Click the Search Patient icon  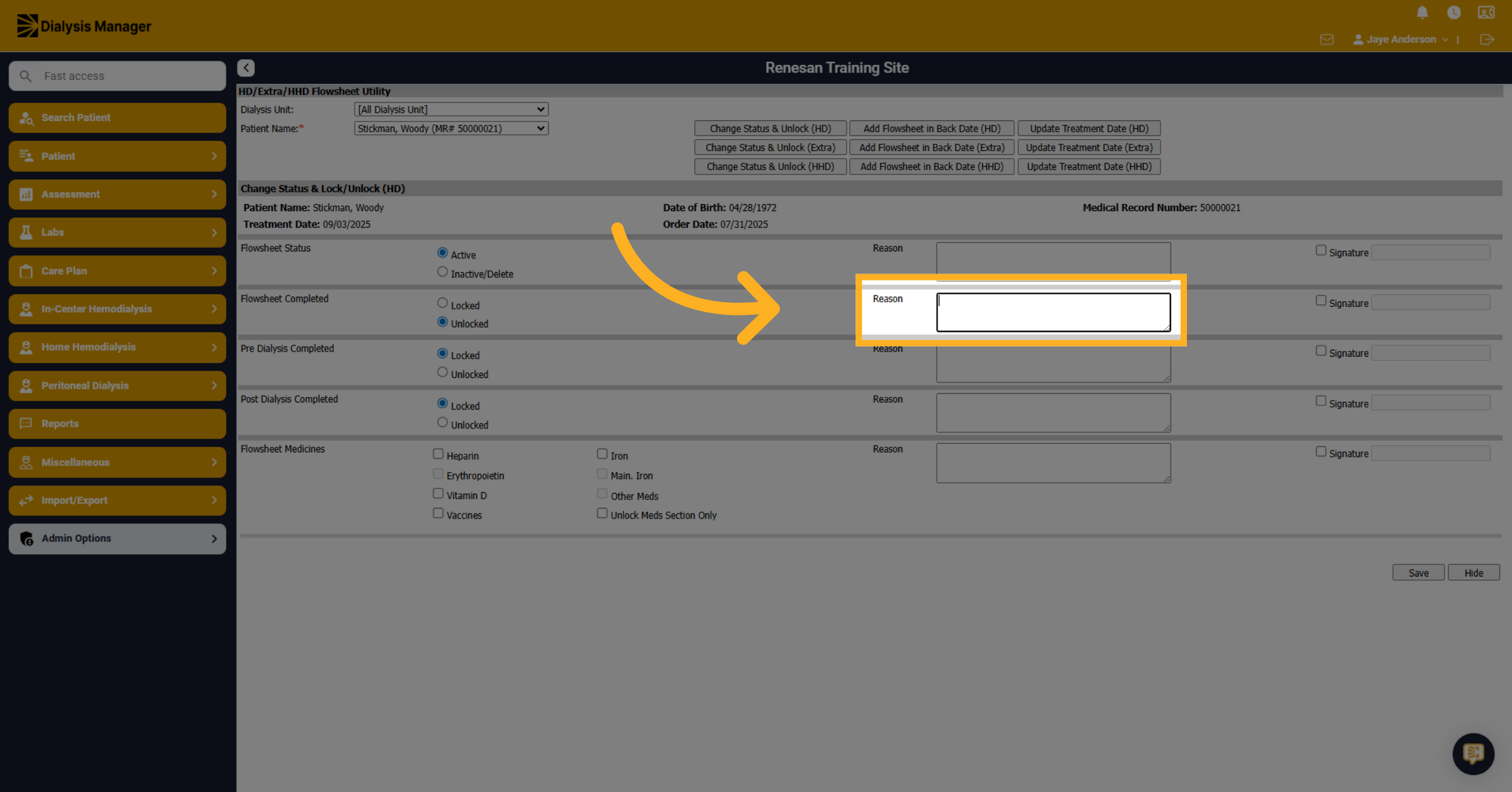(x=26, y=118)
